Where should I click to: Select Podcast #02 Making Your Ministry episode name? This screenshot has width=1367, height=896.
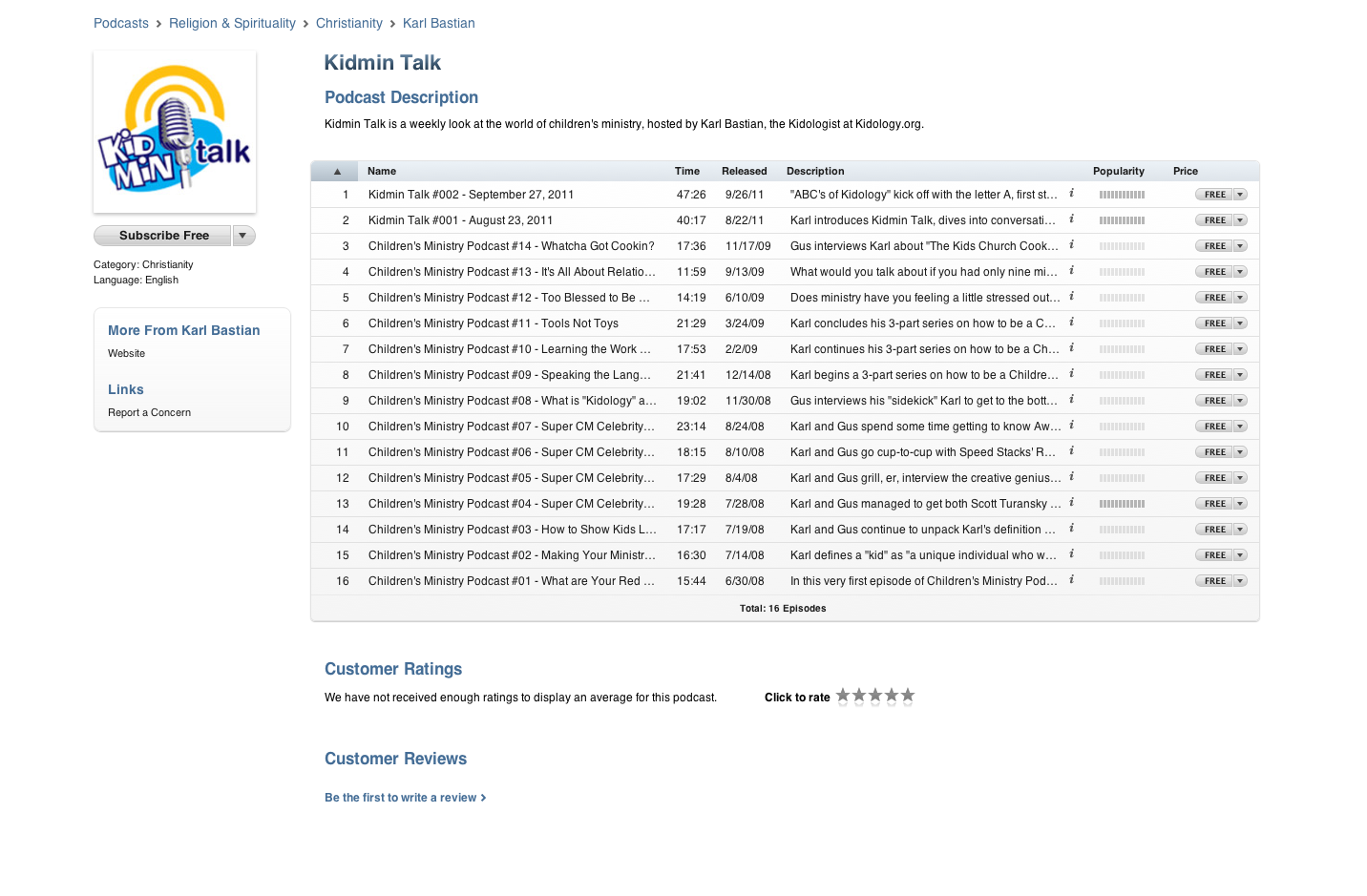512,555
